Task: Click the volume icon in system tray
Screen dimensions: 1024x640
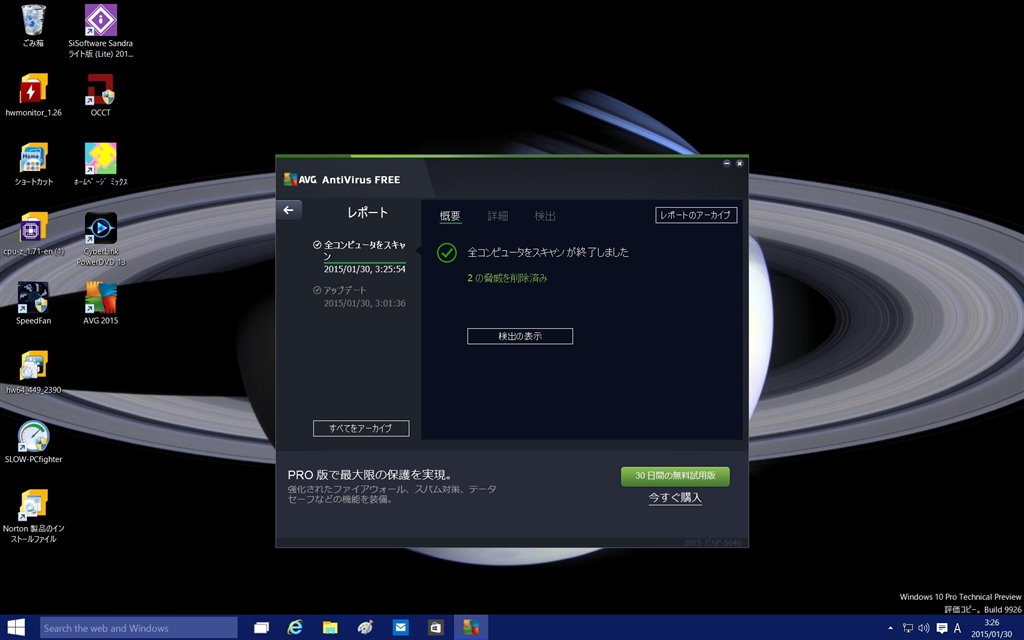Action: [x=923, y=628]
